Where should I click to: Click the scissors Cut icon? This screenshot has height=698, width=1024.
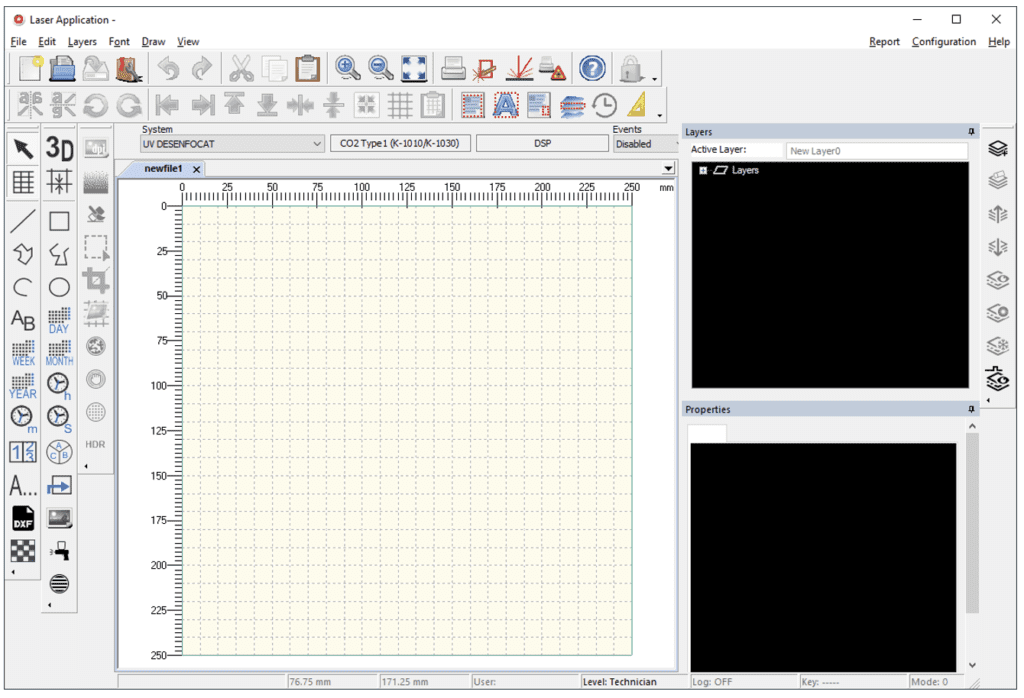tap(241, 68)
